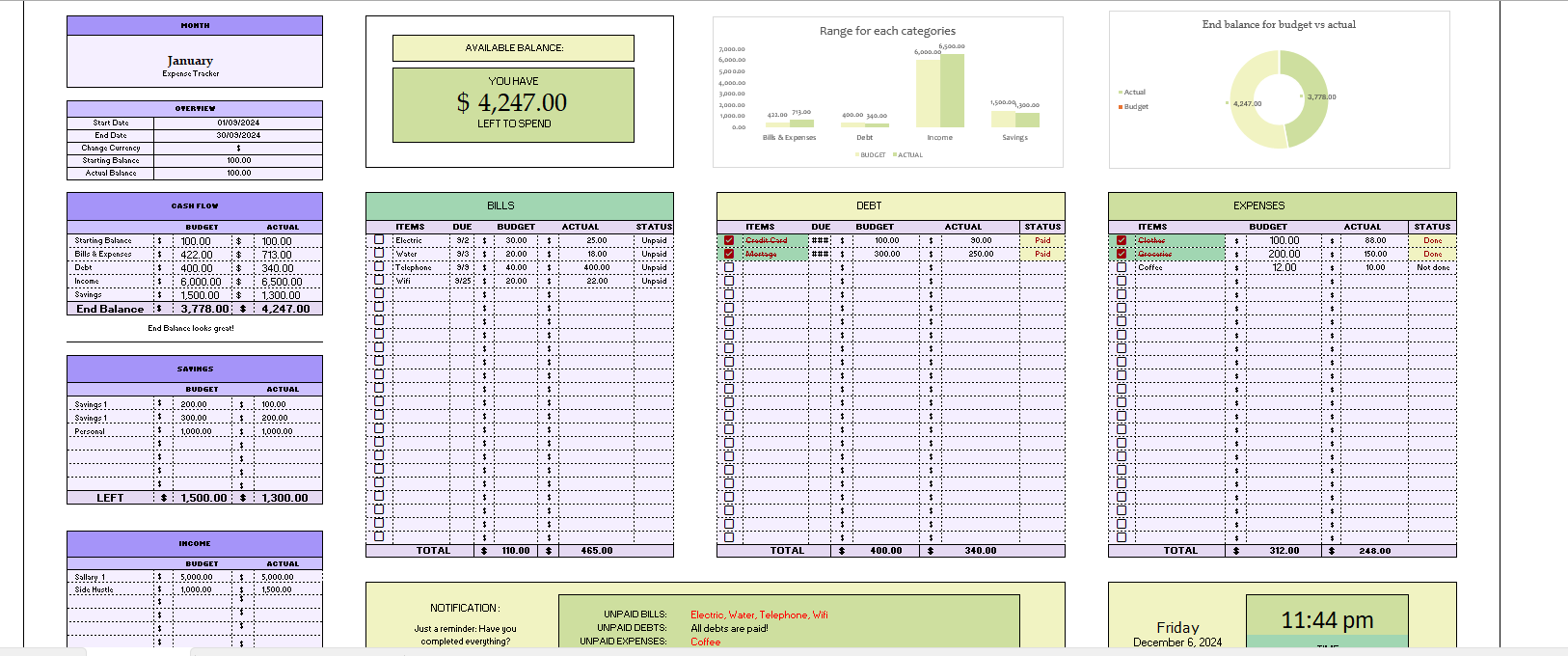
Task: Select the Overview Actual Balance value
Action: pyautogui.click(x=238, y=173)
